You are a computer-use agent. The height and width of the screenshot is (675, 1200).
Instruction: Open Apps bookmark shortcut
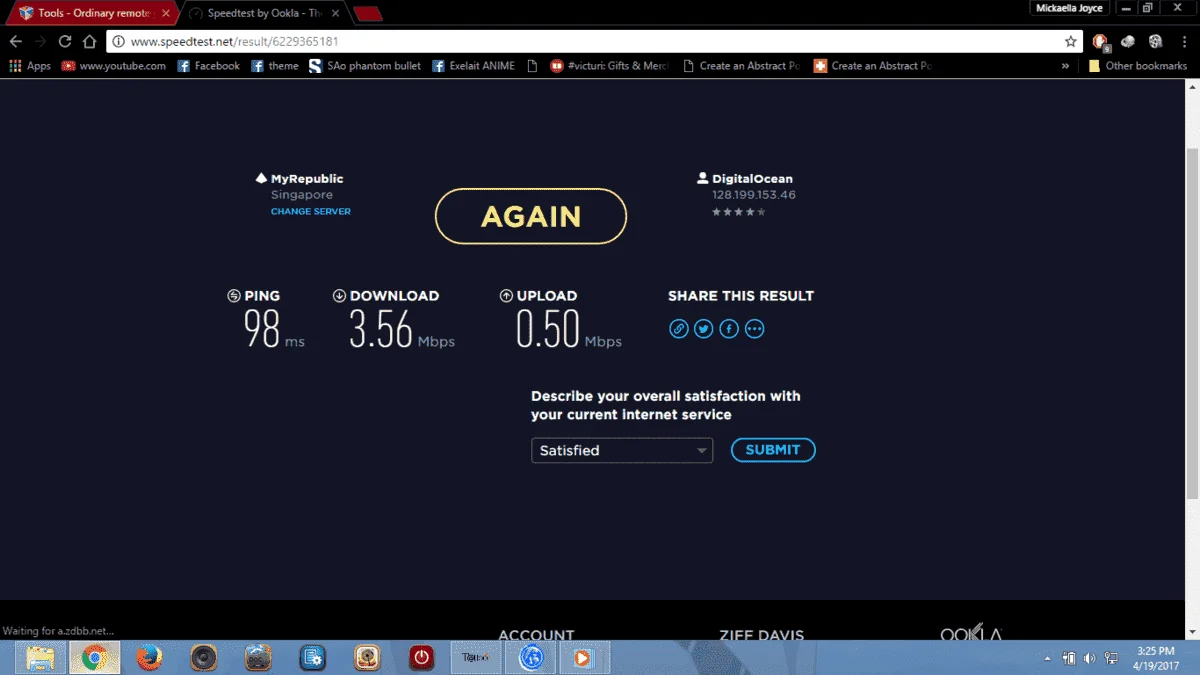point(29,66)
